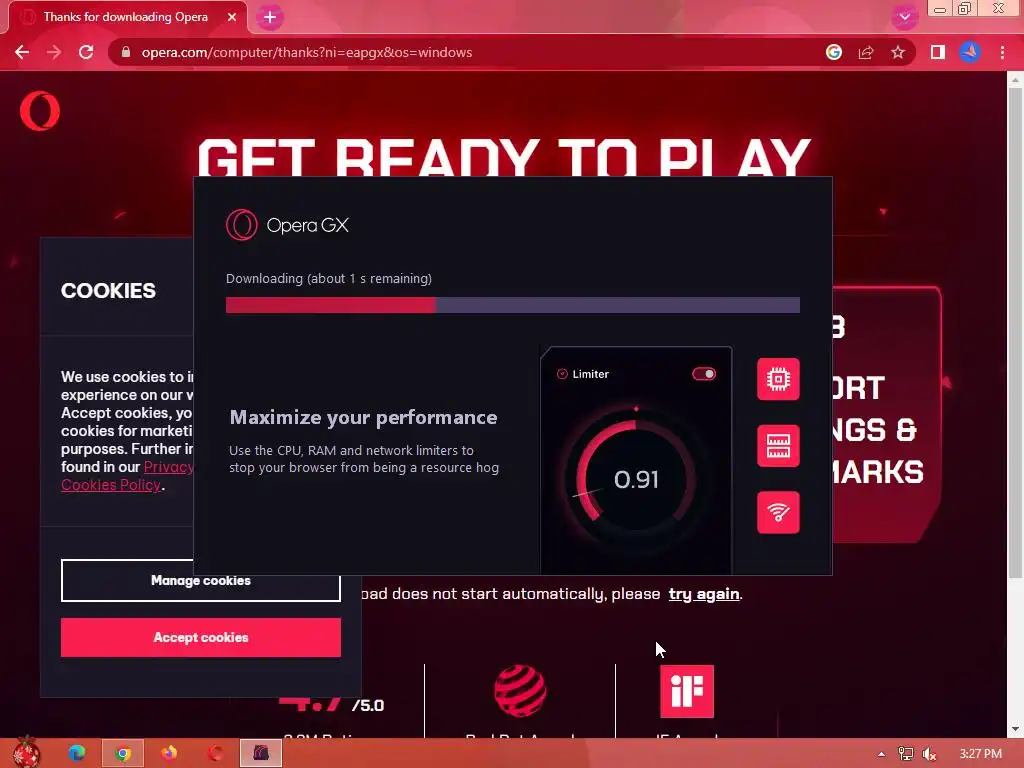Screen dimensions: 1024x768
Task: Click the Opera logo on the page
Action: click(40, 110)
